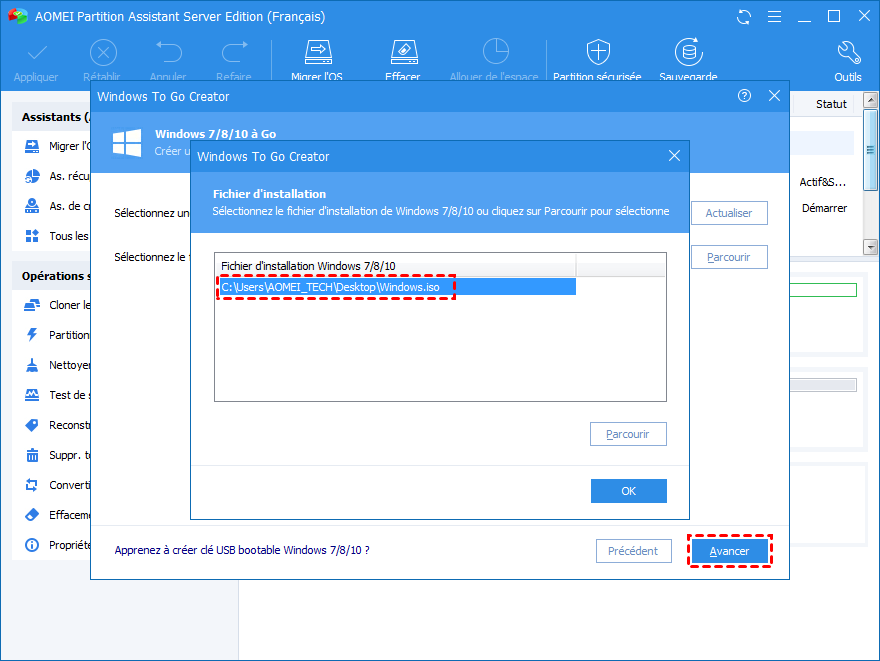
Task: Click the Migrer l'OS sidebar item
Action: tap(57, 146)
